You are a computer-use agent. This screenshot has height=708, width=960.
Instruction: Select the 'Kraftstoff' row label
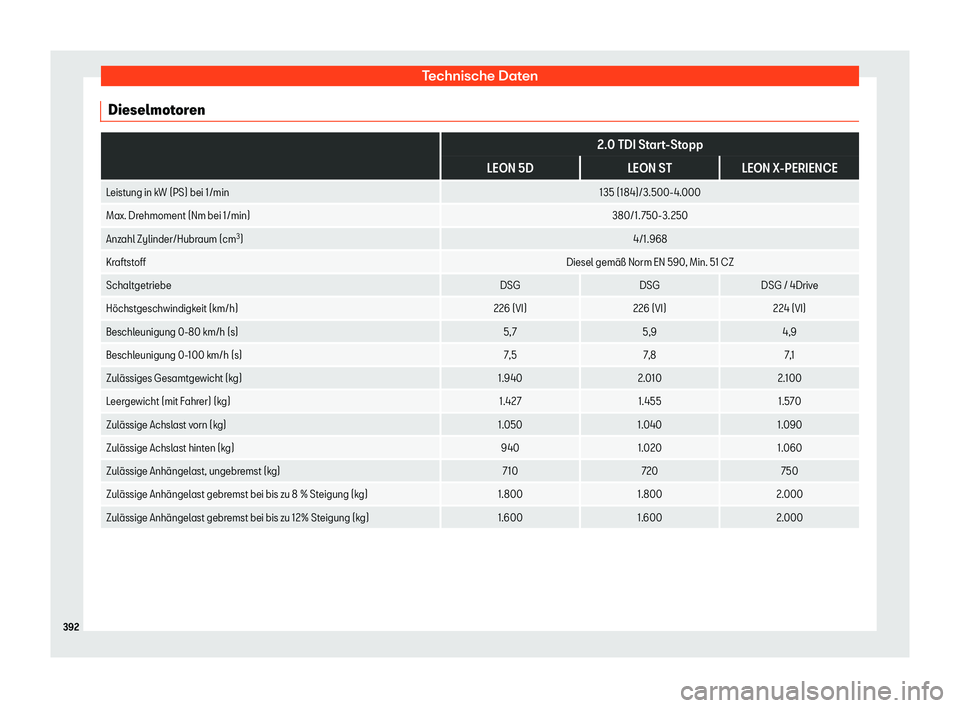click(x=126, y=262)
